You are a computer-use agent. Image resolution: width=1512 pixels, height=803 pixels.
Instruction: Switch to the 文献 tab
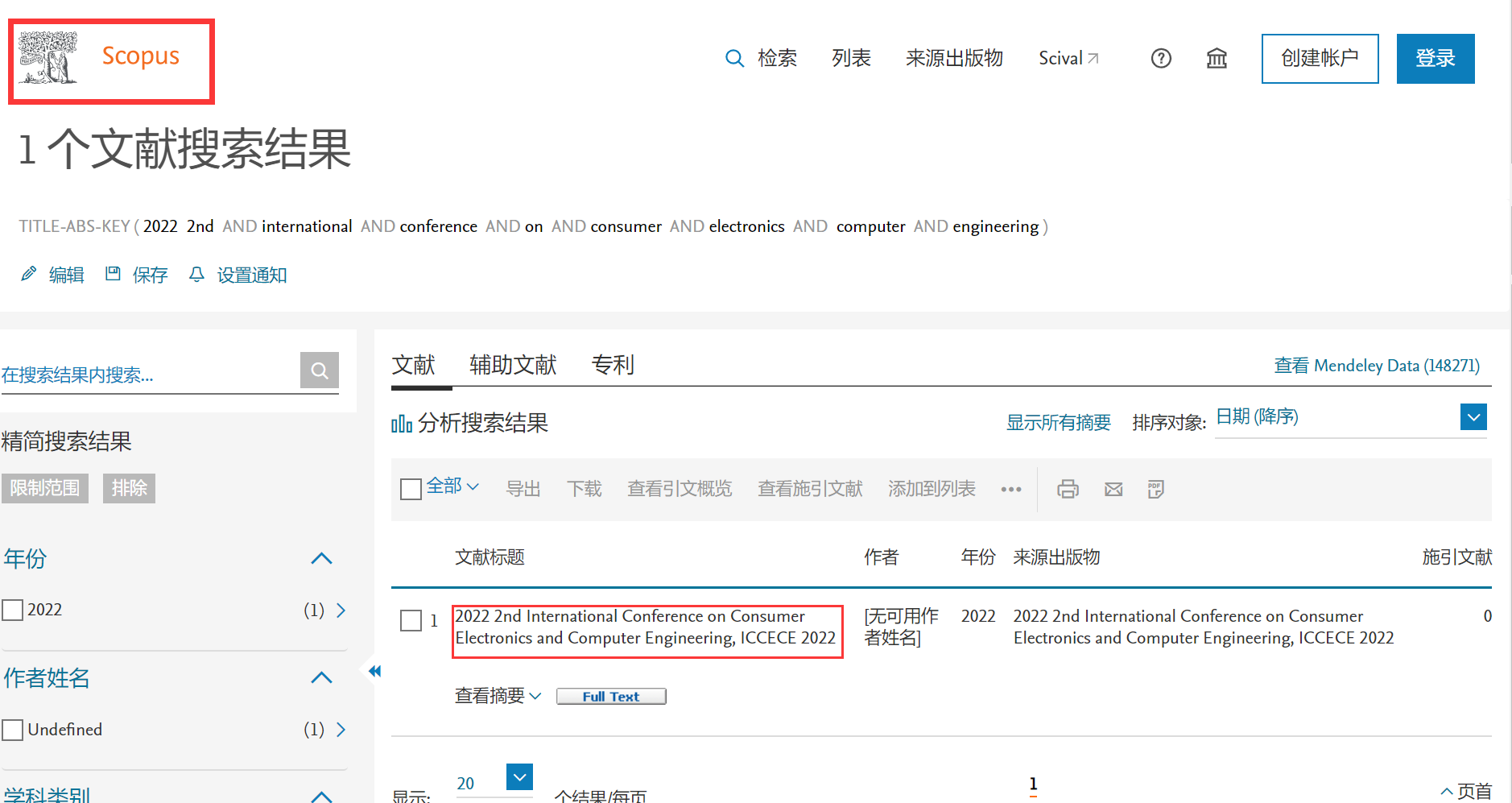413,365
